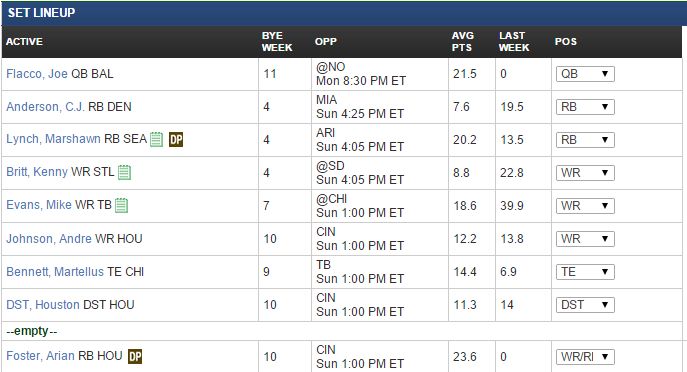Open Kenny Britt's WR position dropdown

pos(585,173)
